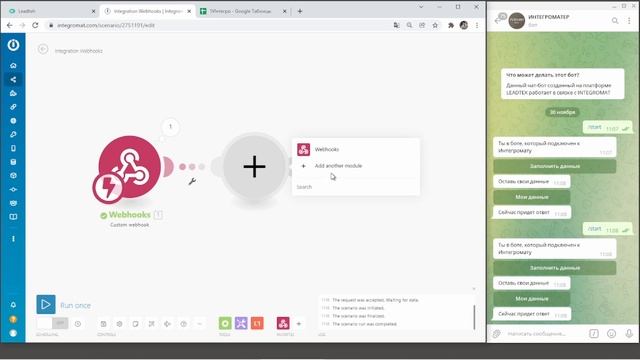This screenshot has width=640, height=360.
Task: Open a new browser tab
Action: (300, 11)
